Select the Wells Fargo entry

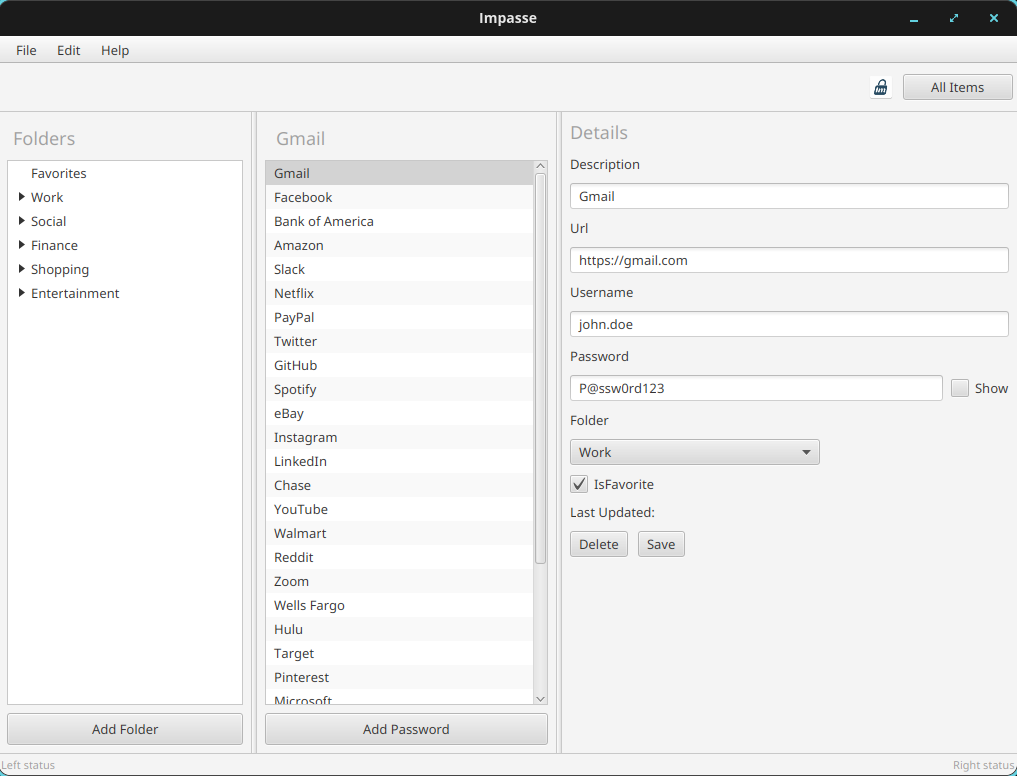pos(399,605)
